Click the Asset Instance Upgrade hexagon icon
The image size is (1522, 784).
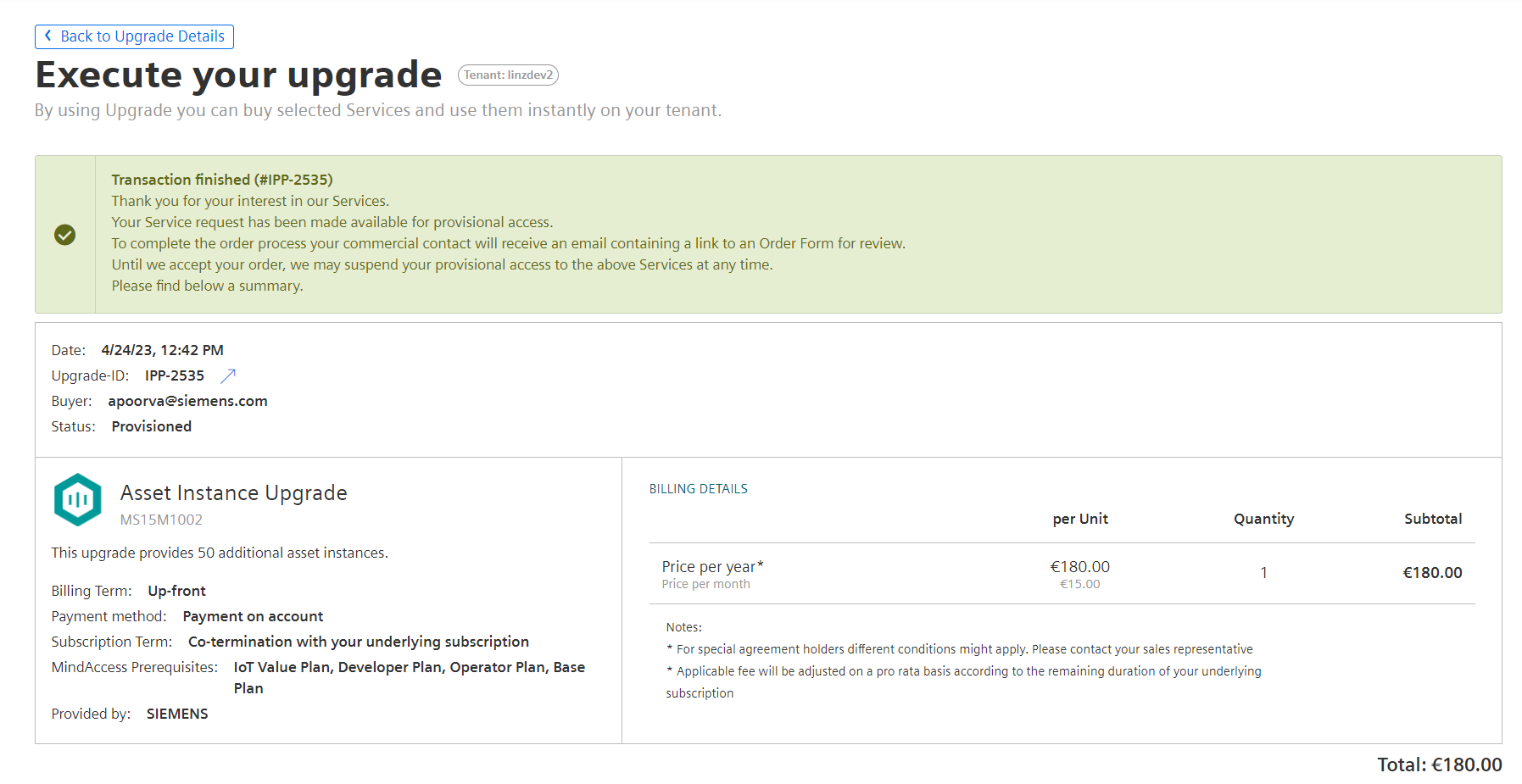click(x=78, y=500)
